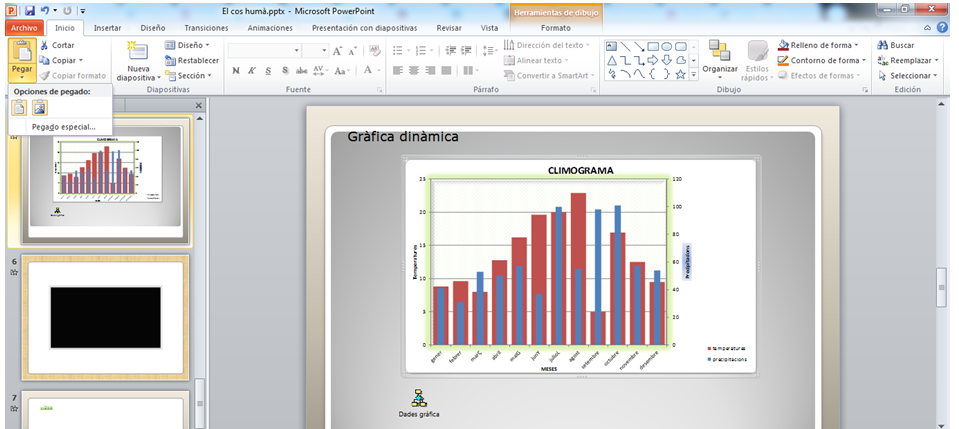The width and height of the screenshot is (959, 429).
Task: Open character spacing AV menu
Action: (321, 71)
